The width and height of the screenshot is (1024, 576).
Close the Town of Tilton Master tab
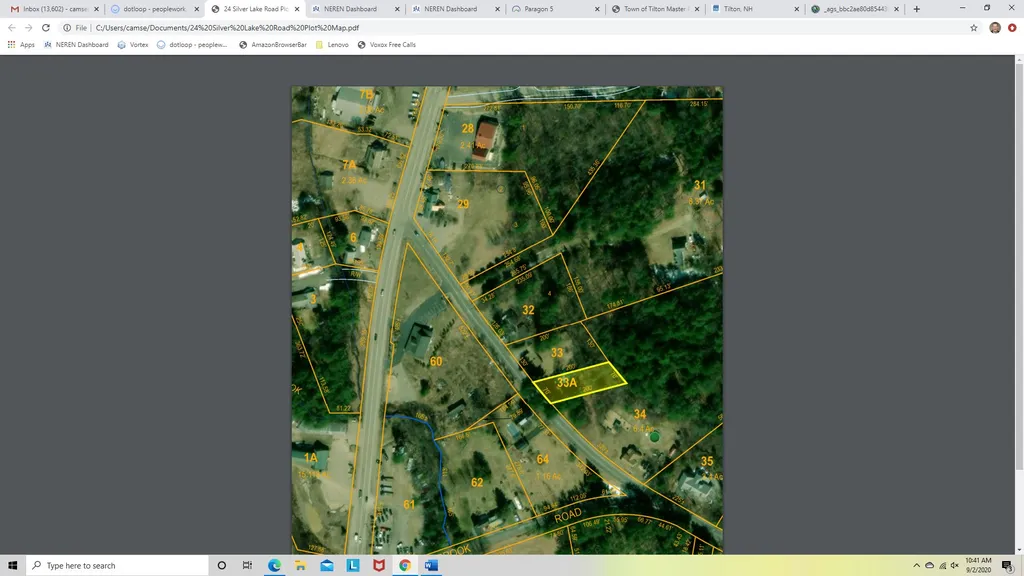click(697, 9)
